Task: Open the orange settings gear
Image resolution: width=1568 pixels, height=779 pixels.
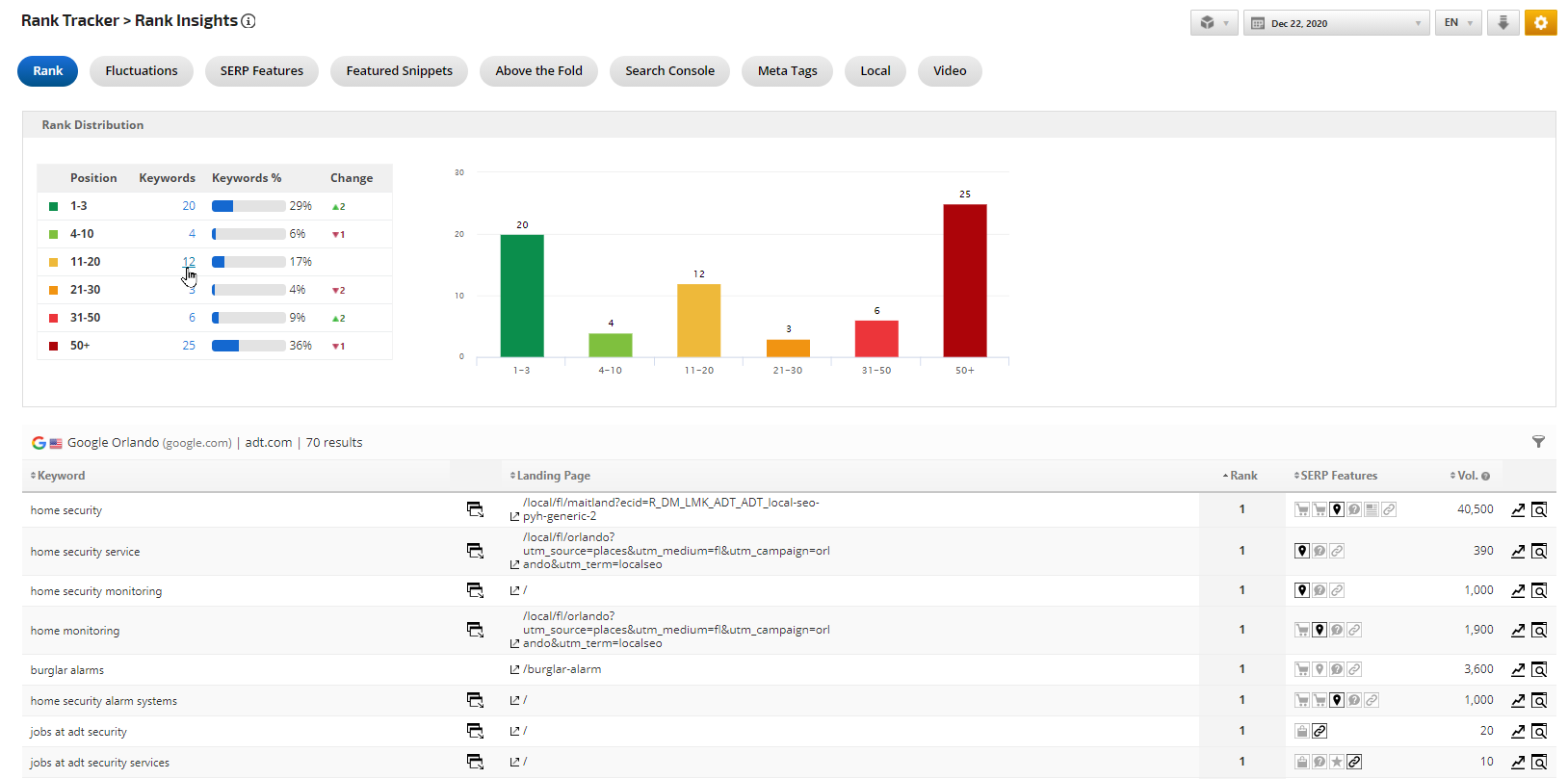Action: (x=1540, y=23)
